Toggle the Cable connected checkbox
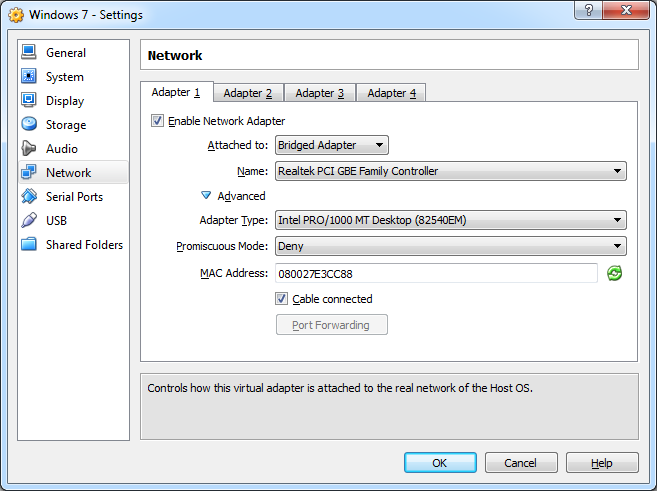657x491 pixels. pyautogui.click(x=282, y=299)
